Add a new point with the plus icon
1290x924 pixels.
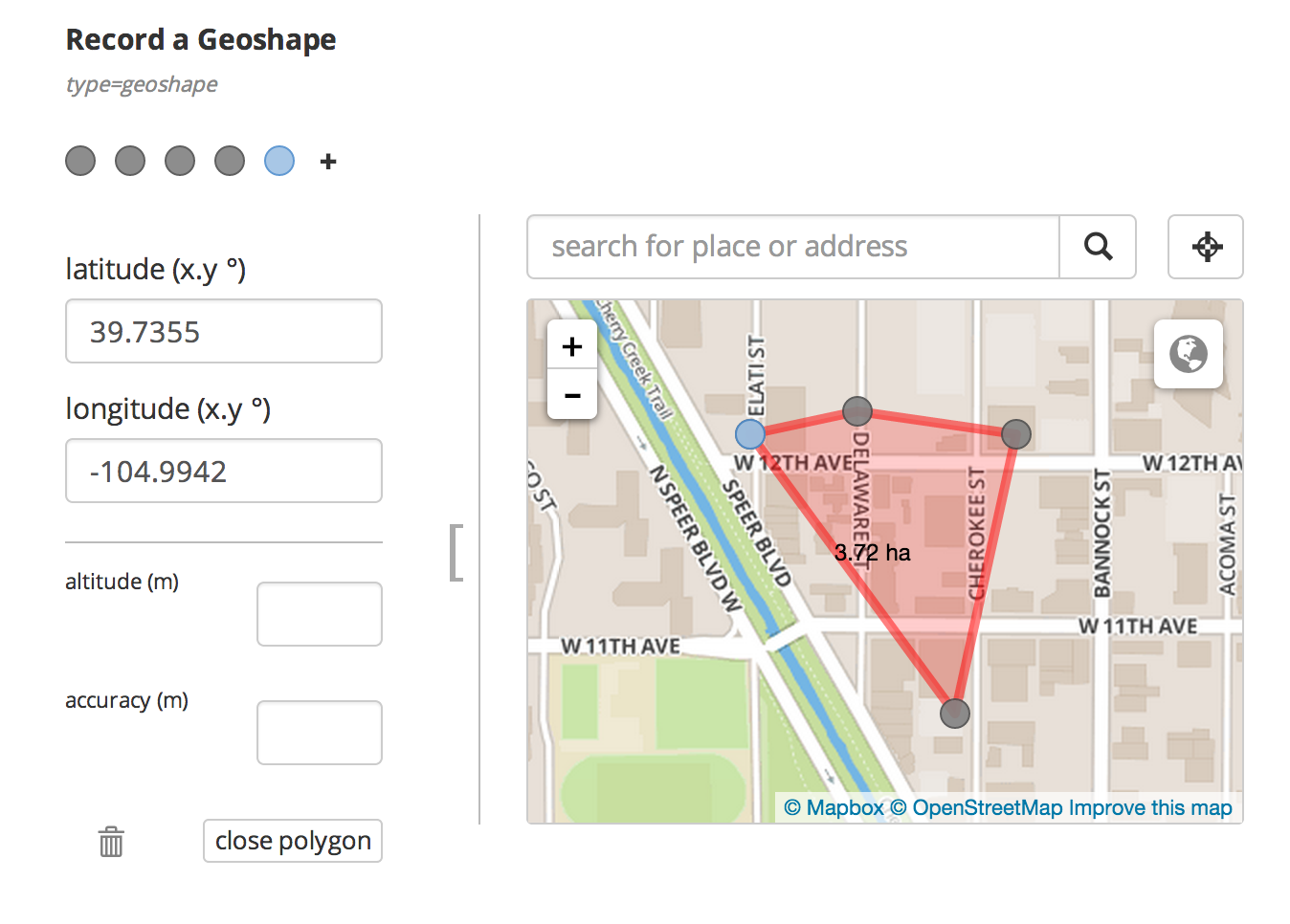pyautogui.click(x=328, y=162)
